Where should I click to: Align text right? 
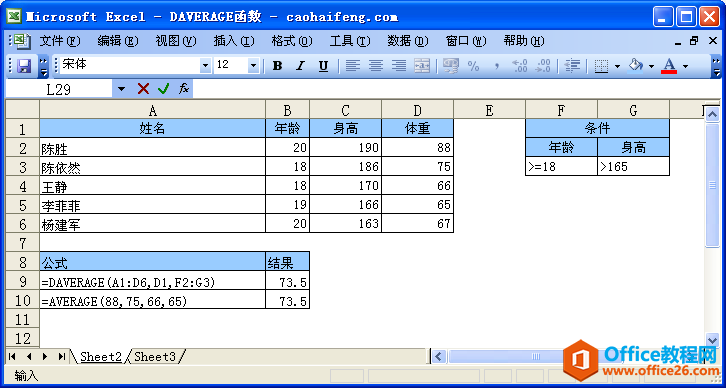(x=398, y=66)
